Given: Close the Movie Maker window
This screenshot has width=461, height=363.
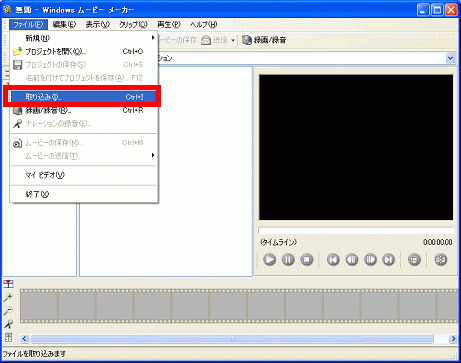Looking at the screenshot, I should coord(451,10).
